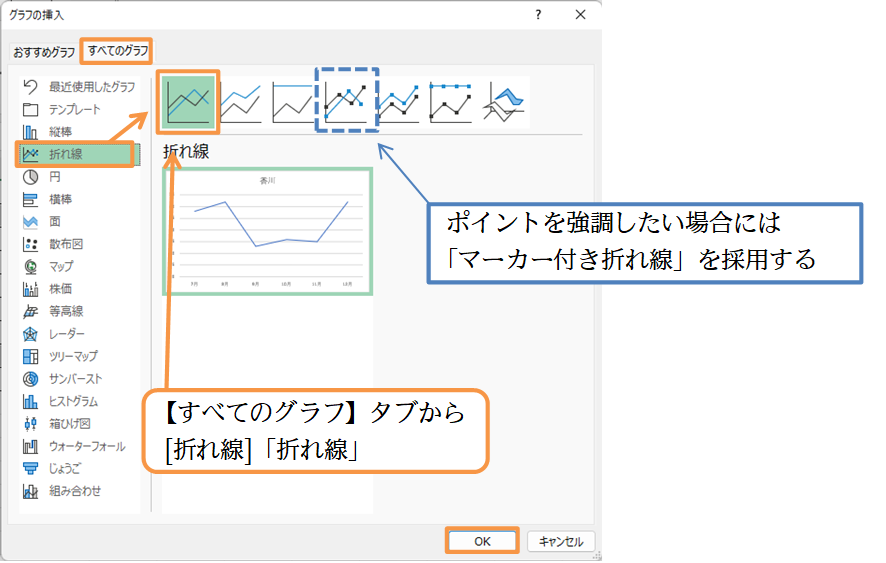
Task: Select the 箱ひげ図 chart category
Action: tap(79, 423)
